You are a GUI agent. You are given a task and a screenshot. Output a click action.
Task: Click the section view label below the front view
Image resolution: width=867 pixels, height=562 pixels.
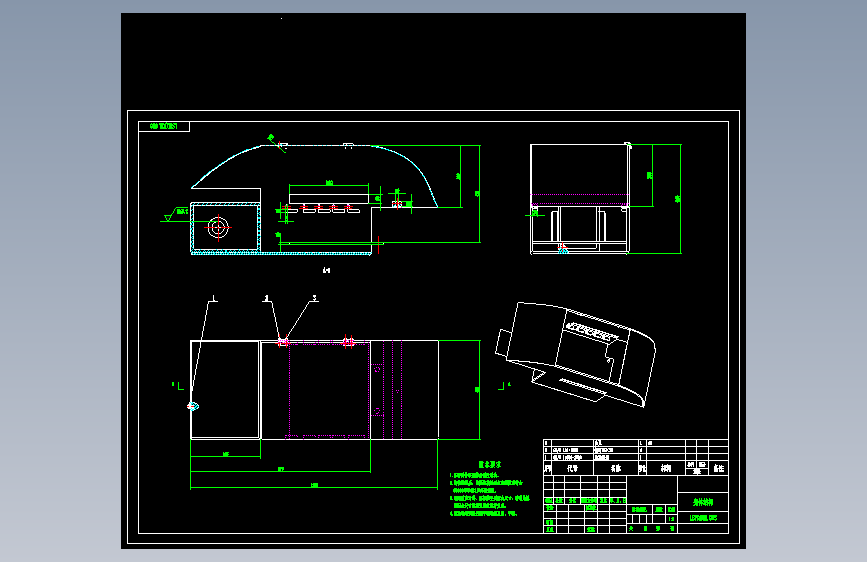pyautogui.click(x=326, y=270)
